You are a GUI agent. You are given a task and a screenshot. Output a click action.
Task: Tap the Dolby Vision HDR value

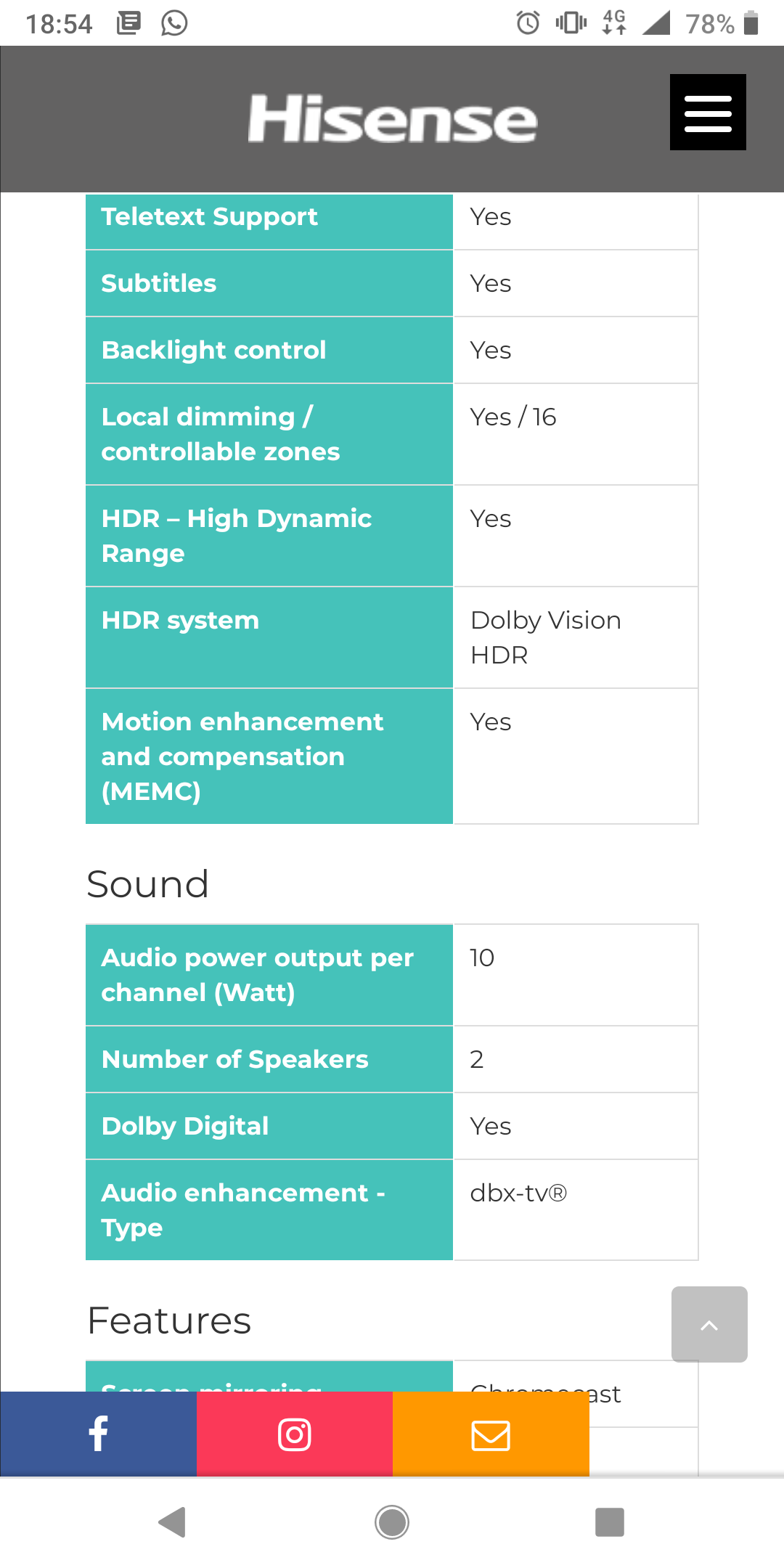point(546,637)
